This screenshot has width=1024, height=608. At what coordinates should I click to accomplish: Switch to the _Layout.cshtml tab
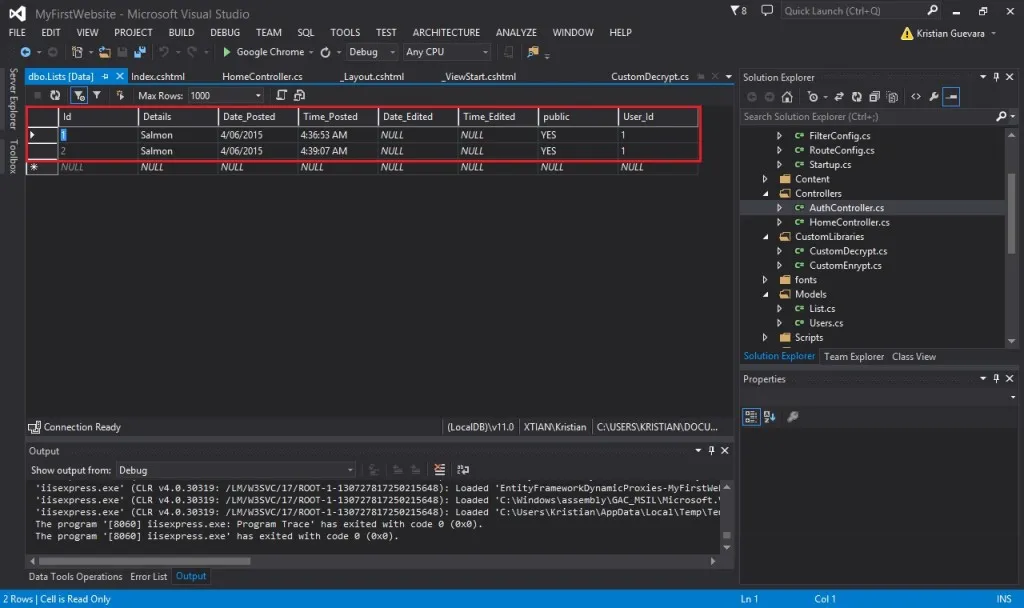[372, 76]
